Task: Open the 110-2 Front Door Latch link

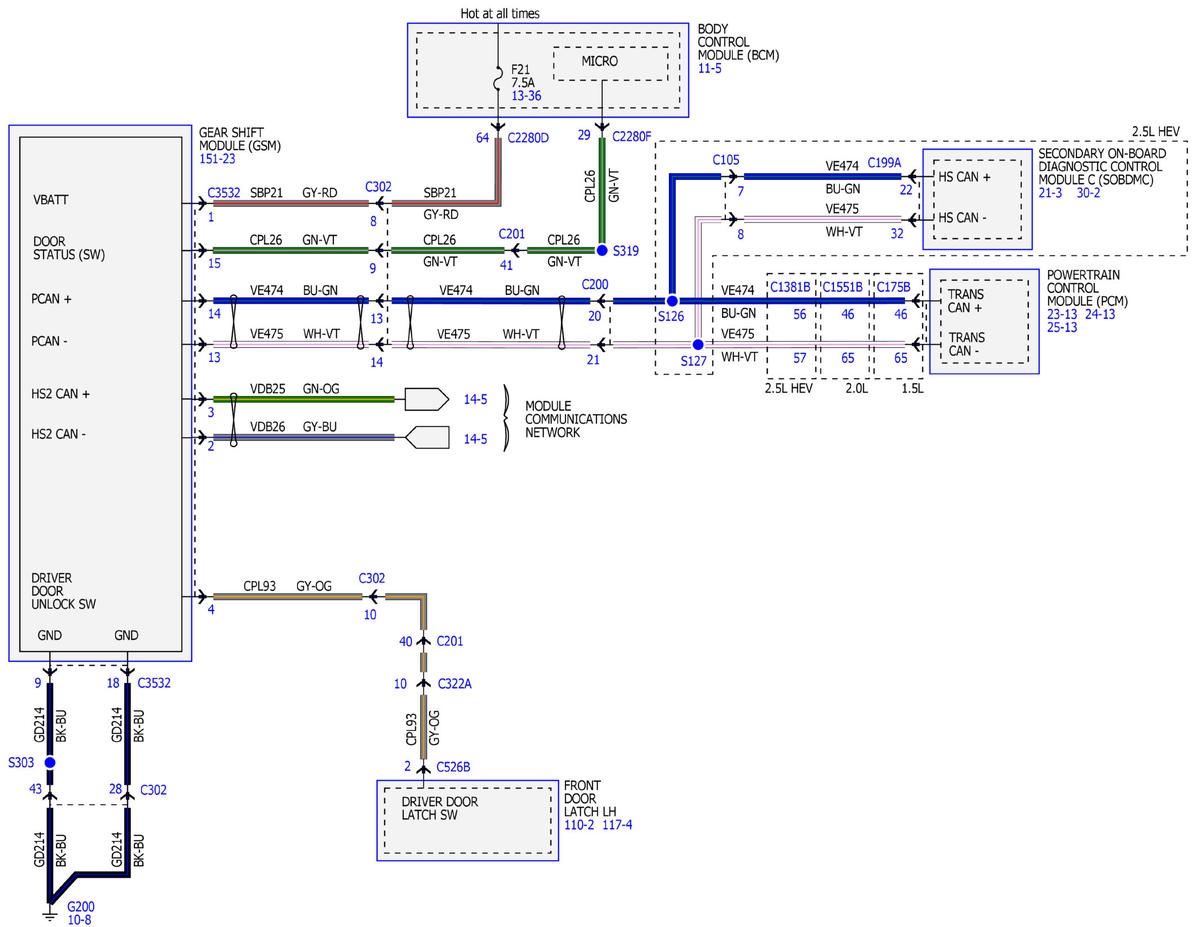Action: click(x=580, y=825)
